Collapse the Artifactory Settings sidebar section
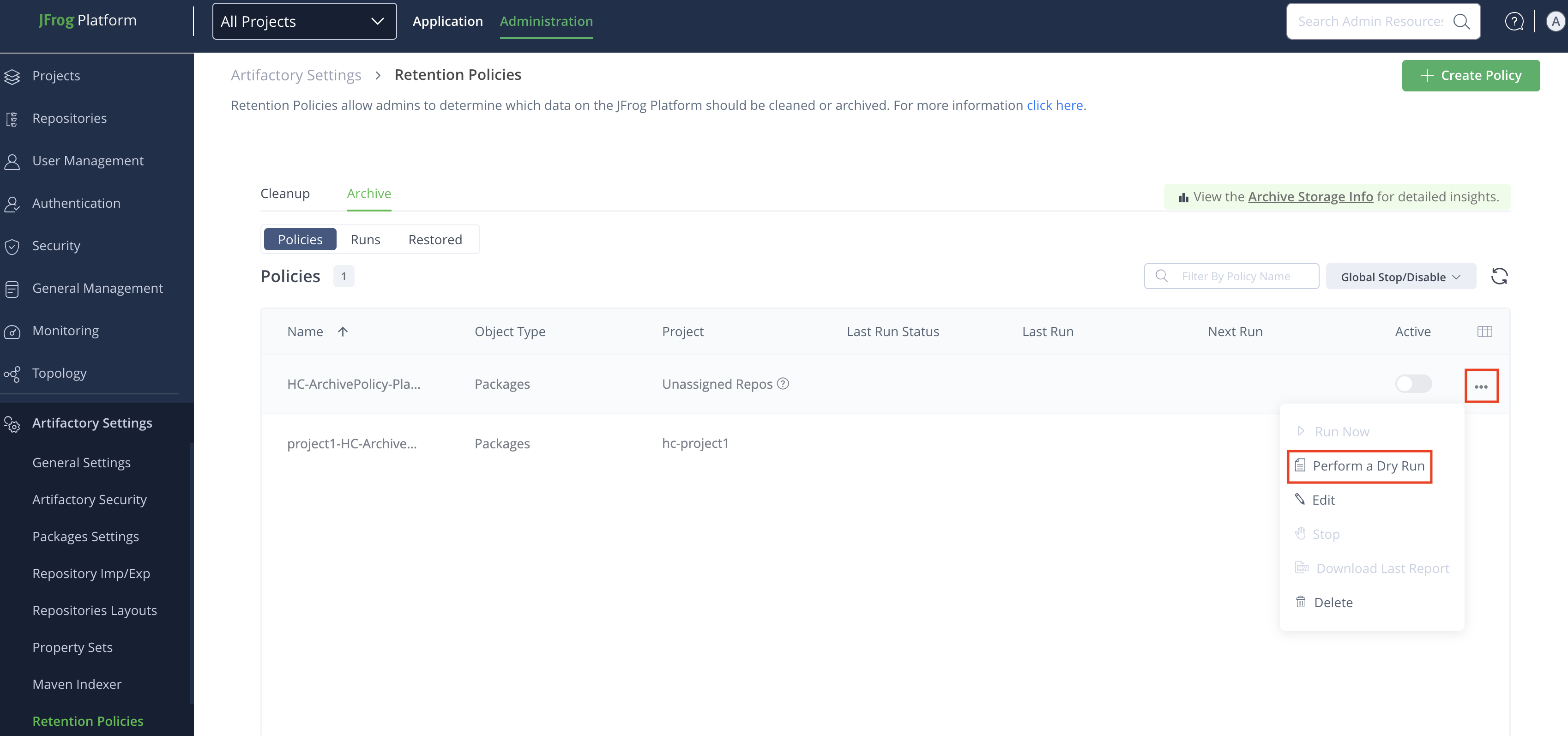 [92, 422]
